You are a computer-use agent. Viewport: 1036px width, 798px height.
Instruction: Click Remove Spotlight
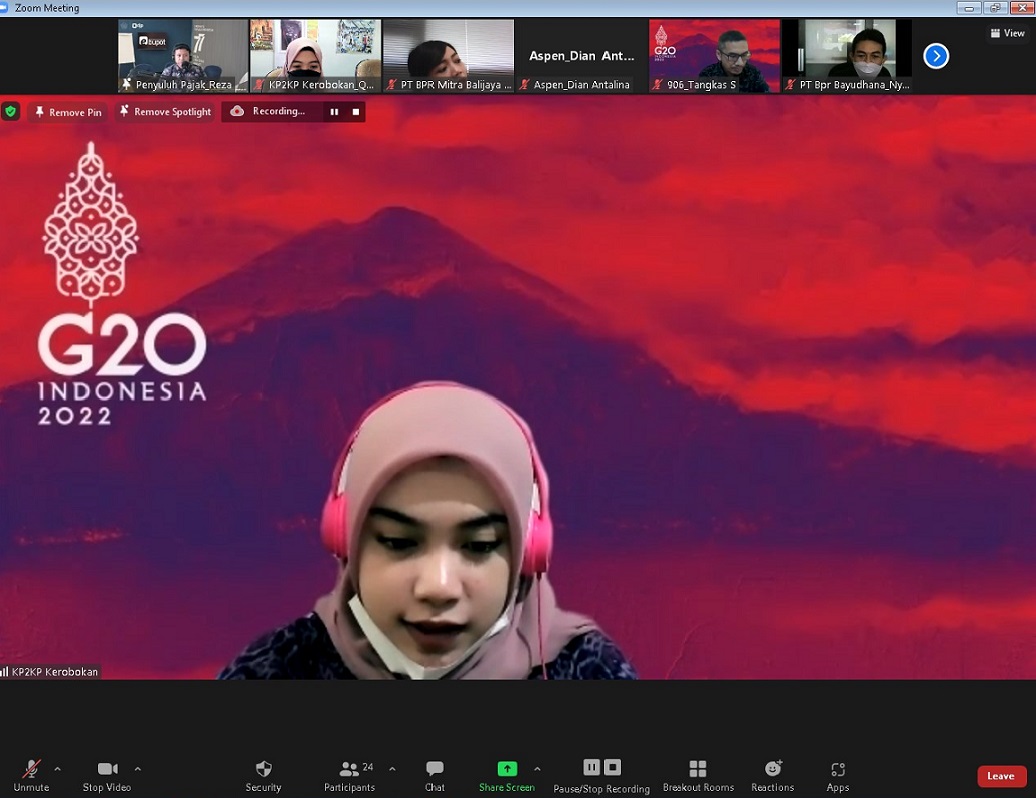pos(165,112)
